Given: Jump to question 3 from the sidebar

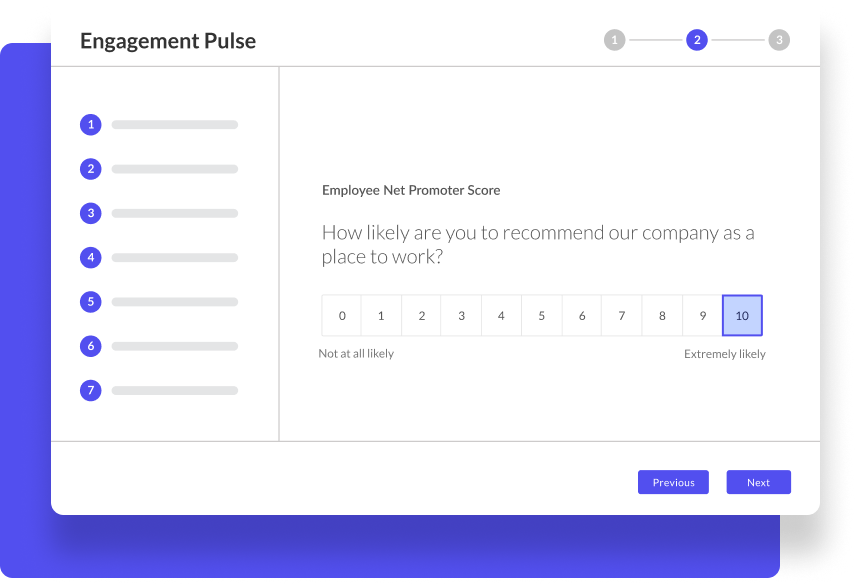Looking at the screenshot, I should [90, 213].
